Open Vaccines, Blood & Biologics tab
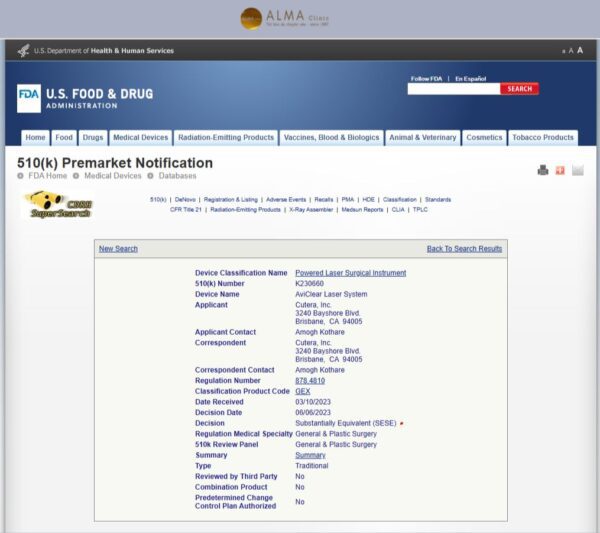 [x=333, y=138]
